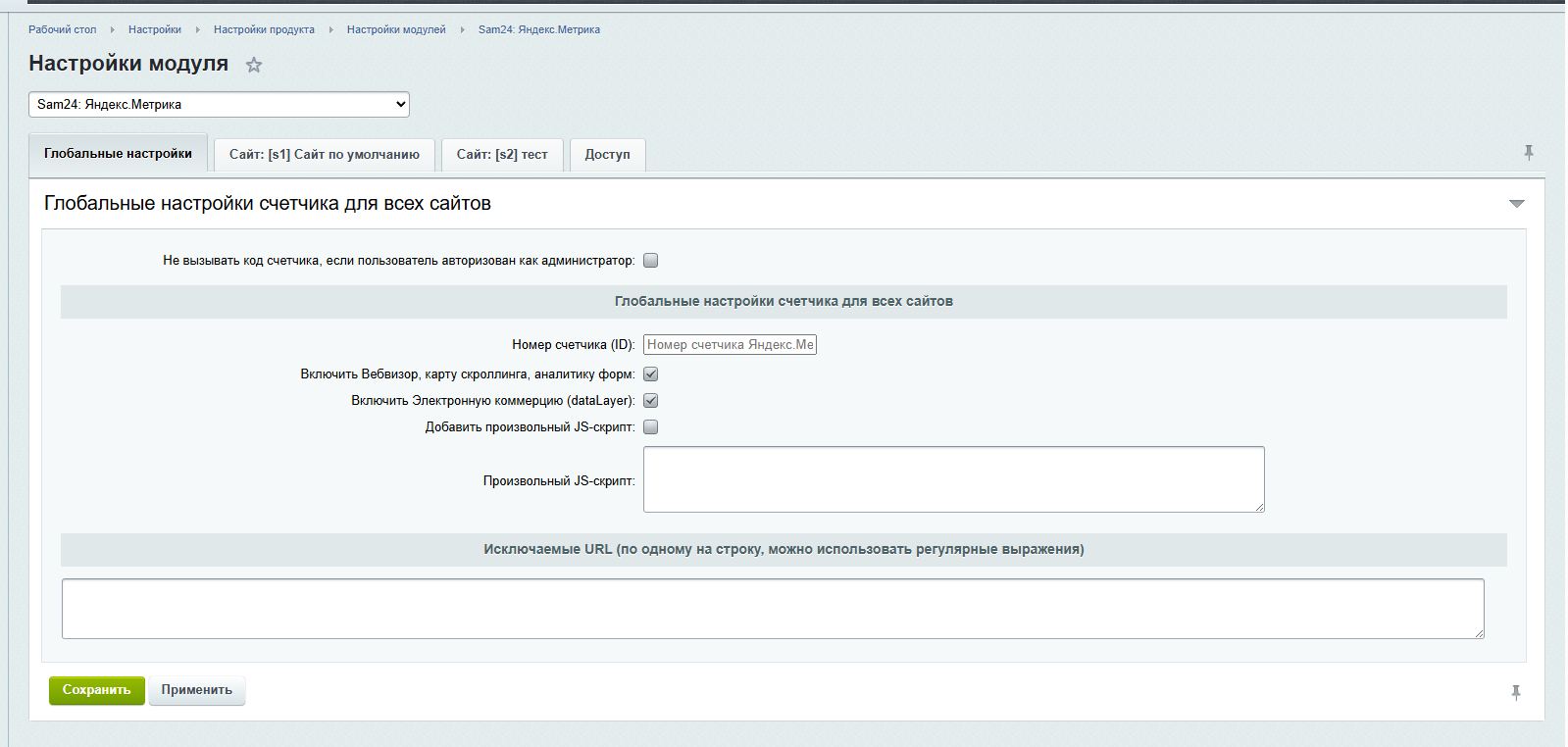This screenshot has height=747, width=1568.
Task: Select the Глобальные настройки tab
Action: tap(118, 154)
